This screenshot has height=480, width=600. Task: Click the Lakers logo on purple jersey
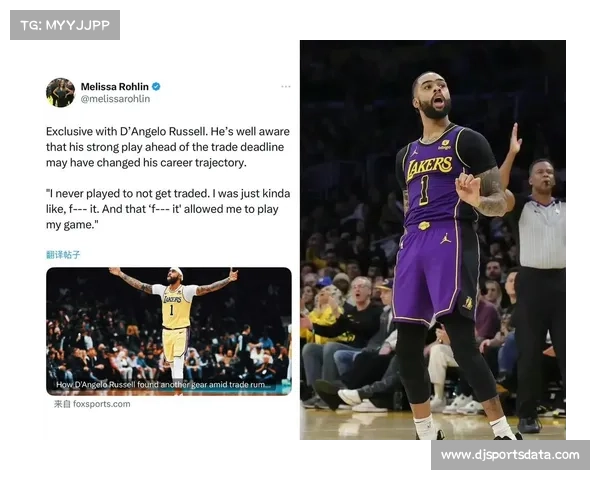[x=429, y=167]
